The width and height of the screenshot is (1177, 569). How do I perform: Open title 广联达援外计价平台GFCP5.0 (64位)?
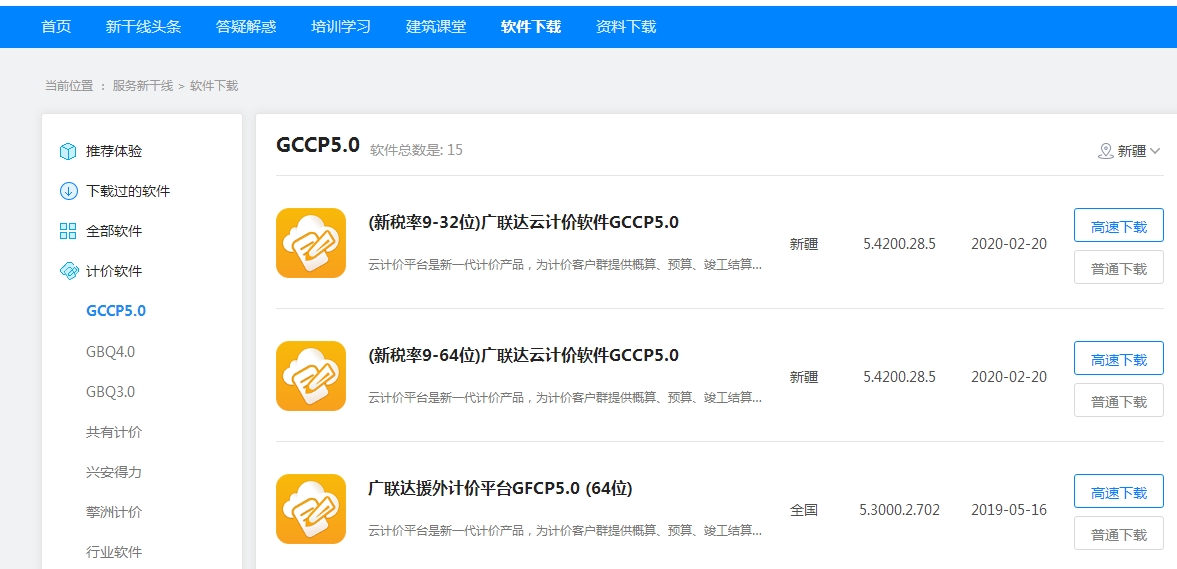(501, 489)
